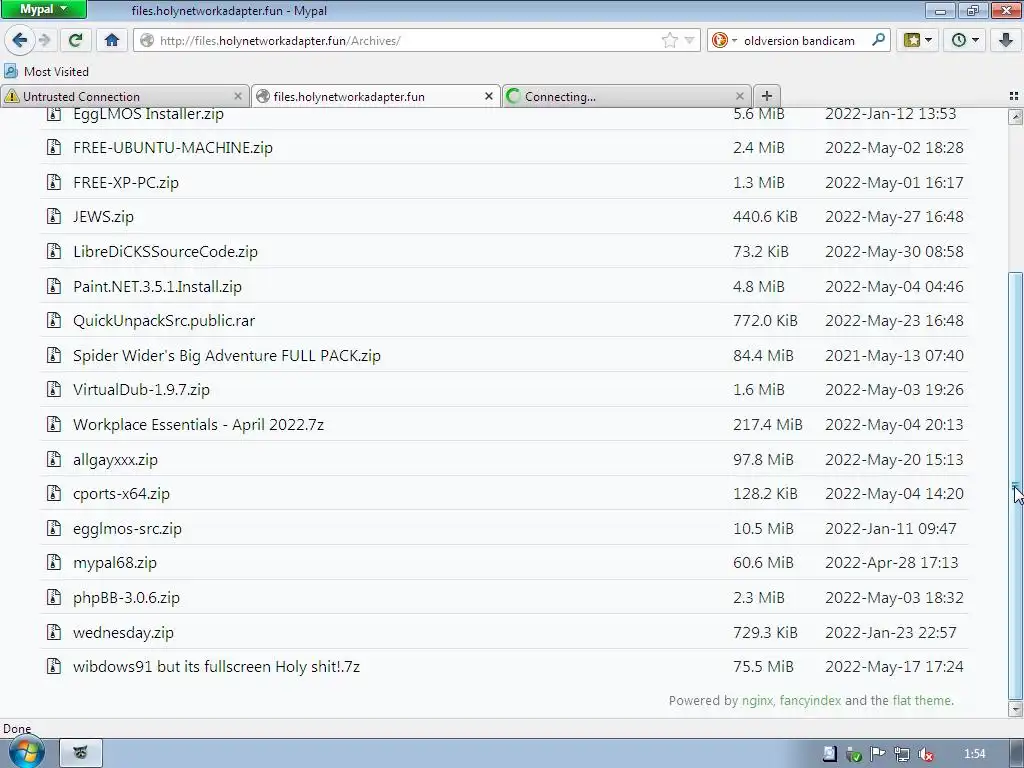The image size is (1024, 768).
Task: Click archive icon beside QuickUnpackSrc.public.rar
Action: point(54,320)
